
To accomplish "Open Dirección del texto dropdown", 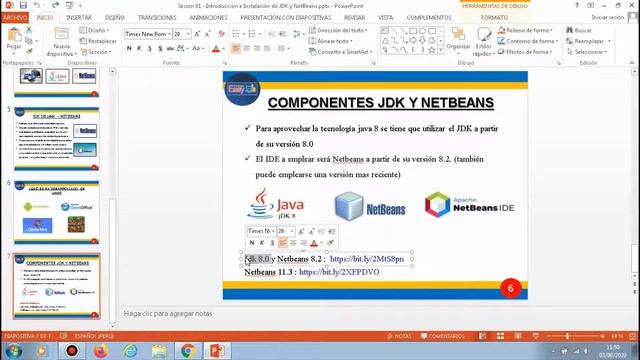I will [338, 30].
